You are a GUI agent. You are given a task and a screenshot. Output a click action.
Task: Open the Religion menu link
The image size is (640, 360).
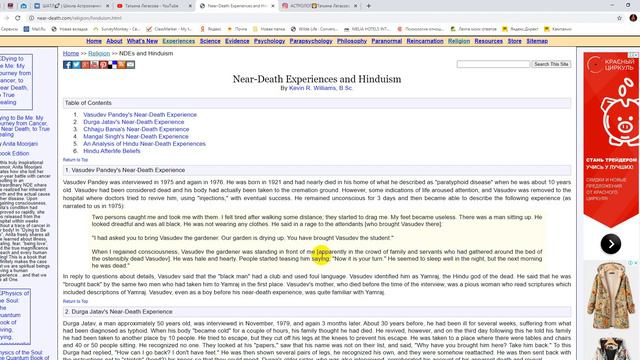pos(459,41)
